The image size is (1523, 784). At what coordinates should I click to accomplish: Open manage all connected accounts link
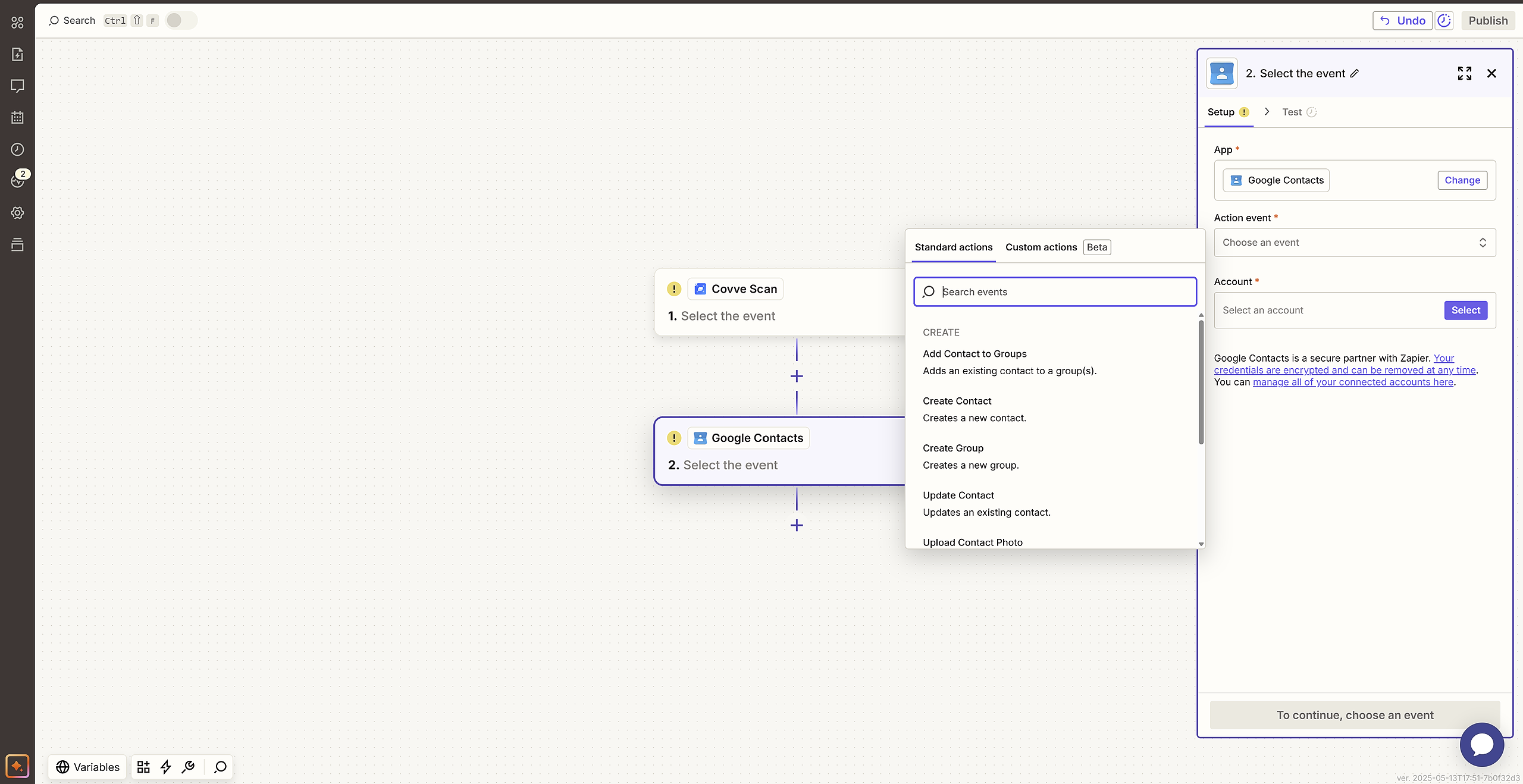pyautogui.click(x=1353, y=382)
